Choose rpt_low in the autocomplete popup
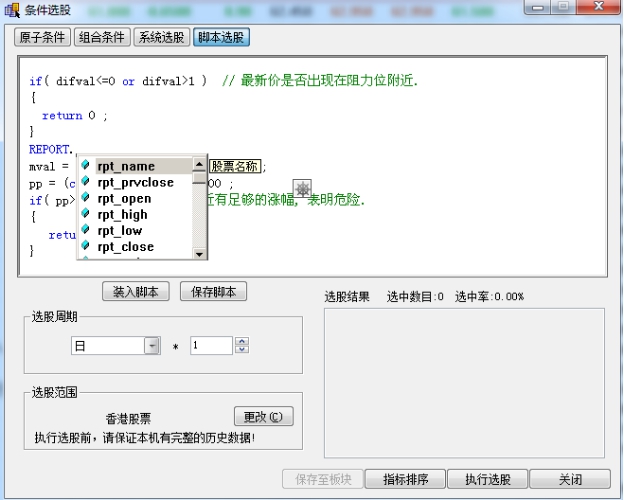Viewport: 624px width, 500px height. 120,230
